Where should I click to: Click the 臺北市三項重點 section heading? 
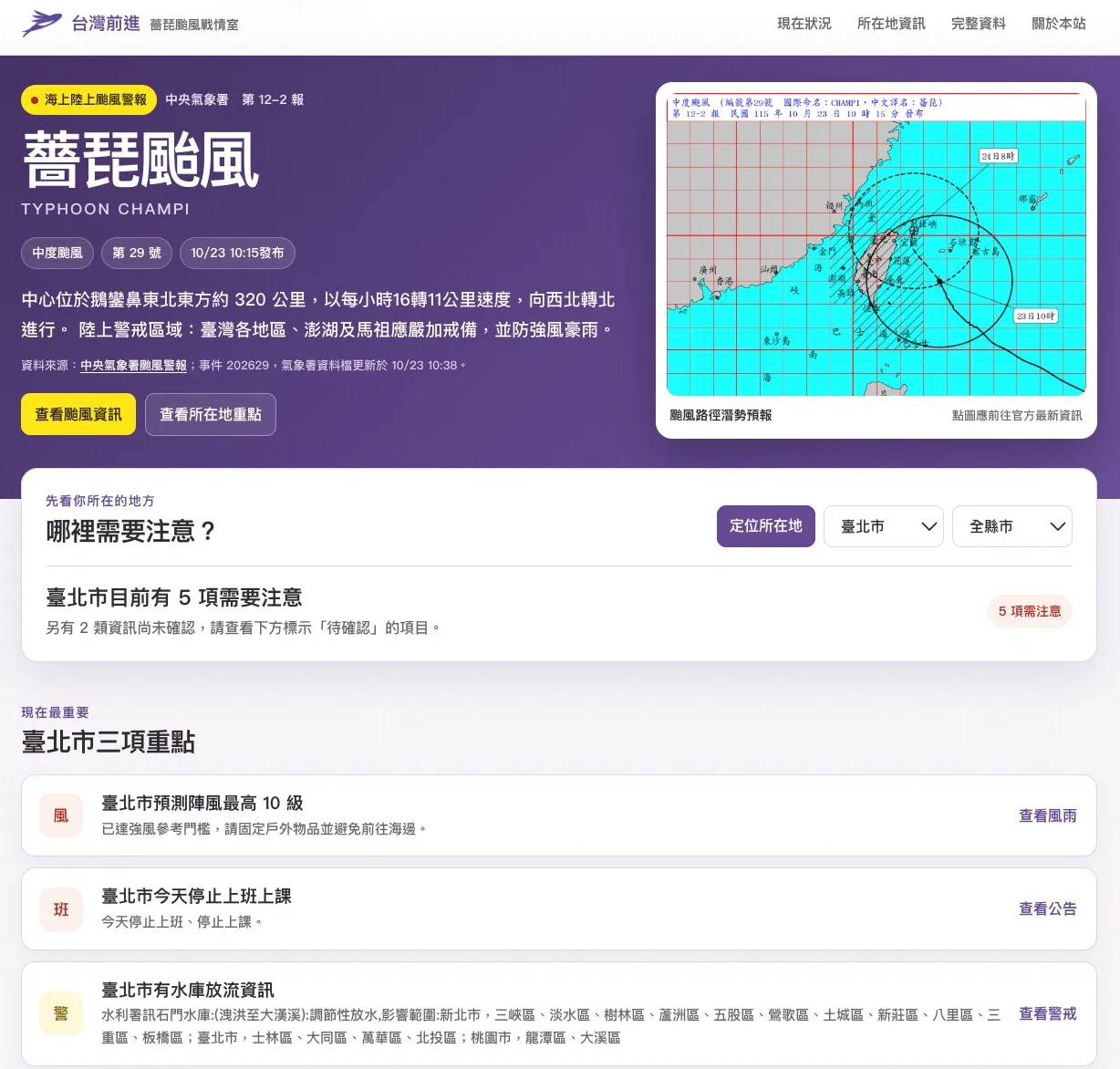tap(109, 742)
